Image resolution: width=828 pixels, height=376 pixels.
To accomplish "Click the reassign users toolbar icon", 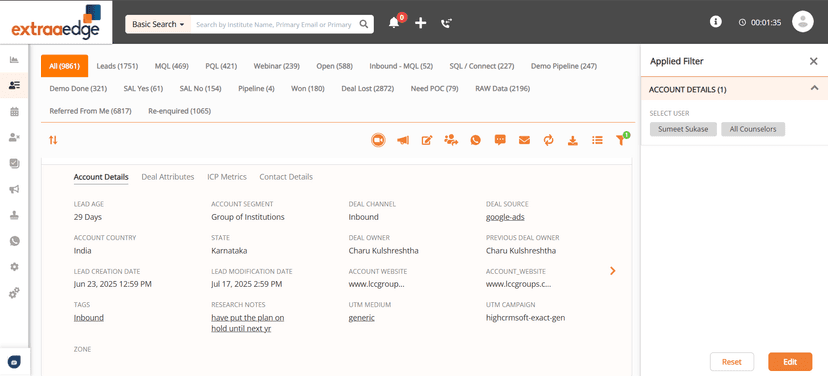I will [x=451, y=140].
